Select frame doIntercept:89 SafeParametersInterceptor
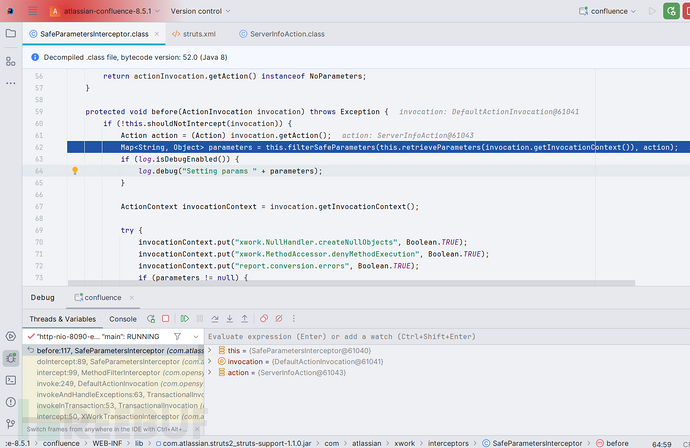Screen dimensions: 690x448 coord(114,361)
